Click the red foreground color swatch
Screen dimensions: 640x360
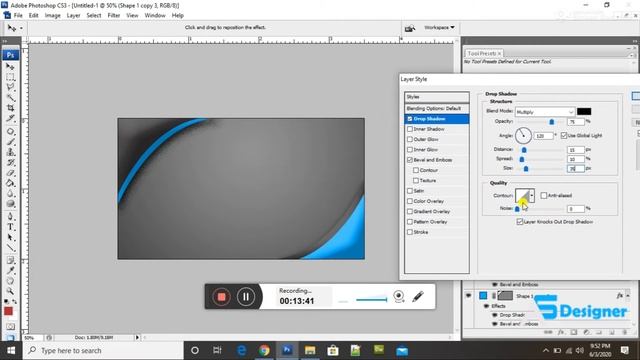point(8,311)
